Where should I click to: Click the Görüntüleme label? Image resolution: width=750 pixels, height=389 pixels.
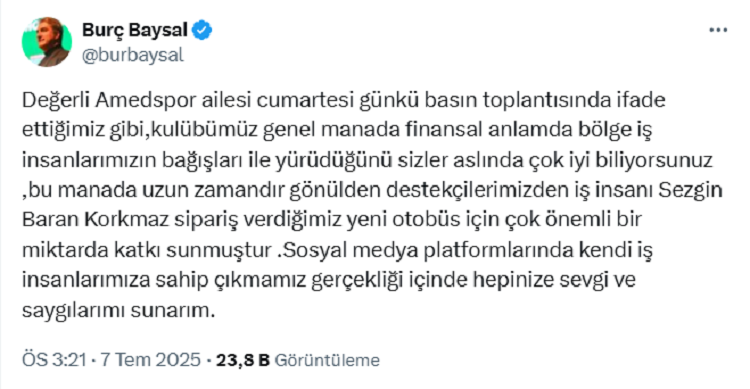tap(327, 360)
